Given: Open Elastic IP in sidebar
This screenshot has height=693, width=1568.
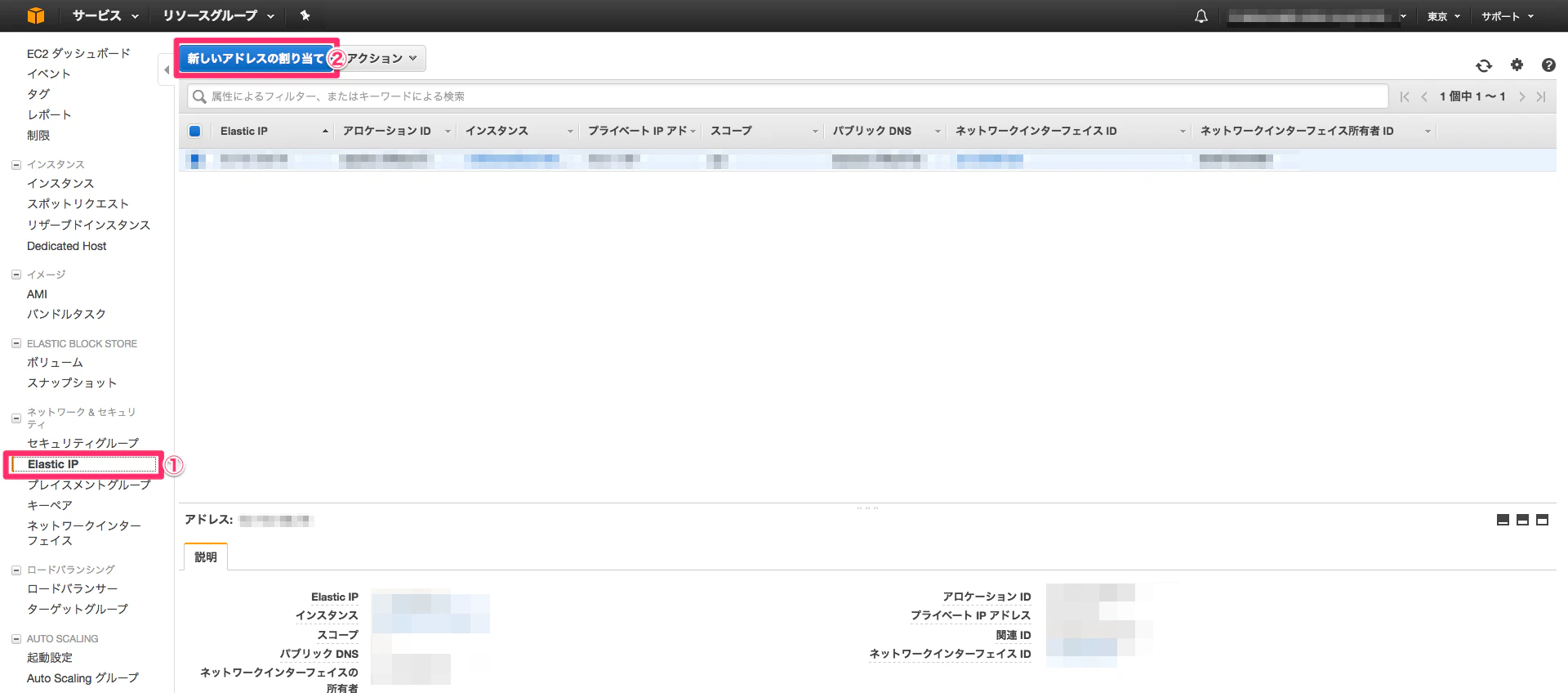Looking at the screenshot, I should click(53, 464).
